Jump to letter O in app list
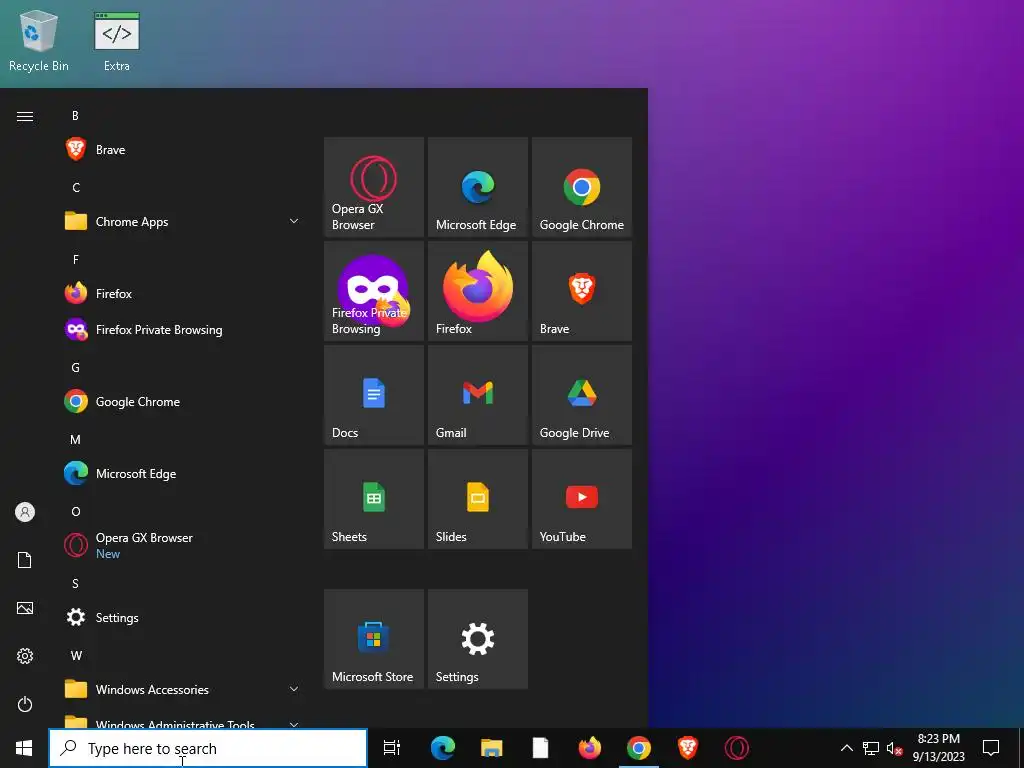1024x768 pixels. (x=76, y=511)
